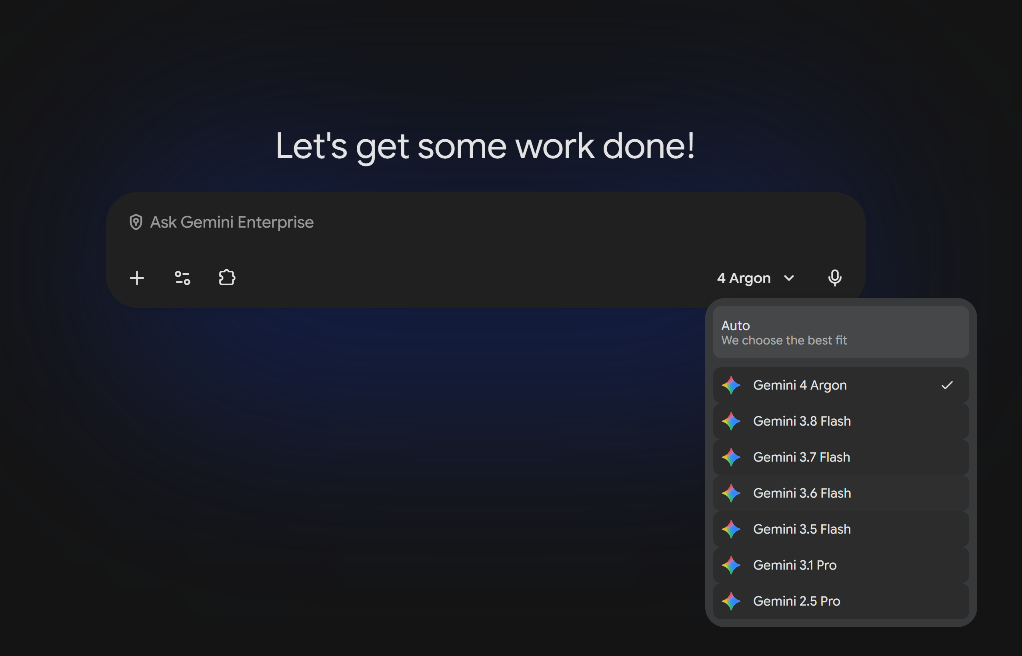
Task: Choose the Gemini 2.5 Pro entry
Action: (x=841, y=601)
